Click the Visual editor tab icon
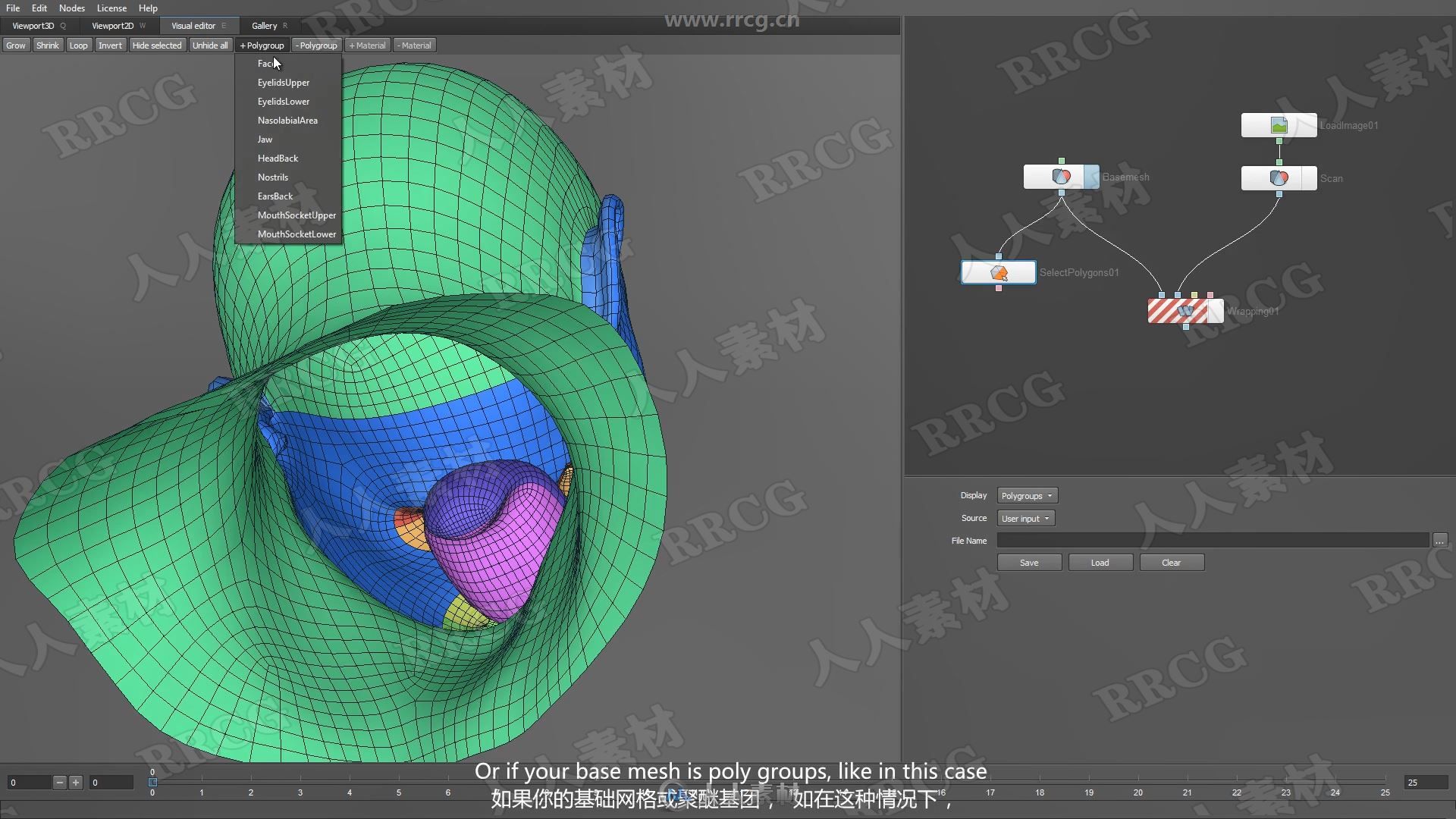 pyautogui.click(x=193, y=25)
